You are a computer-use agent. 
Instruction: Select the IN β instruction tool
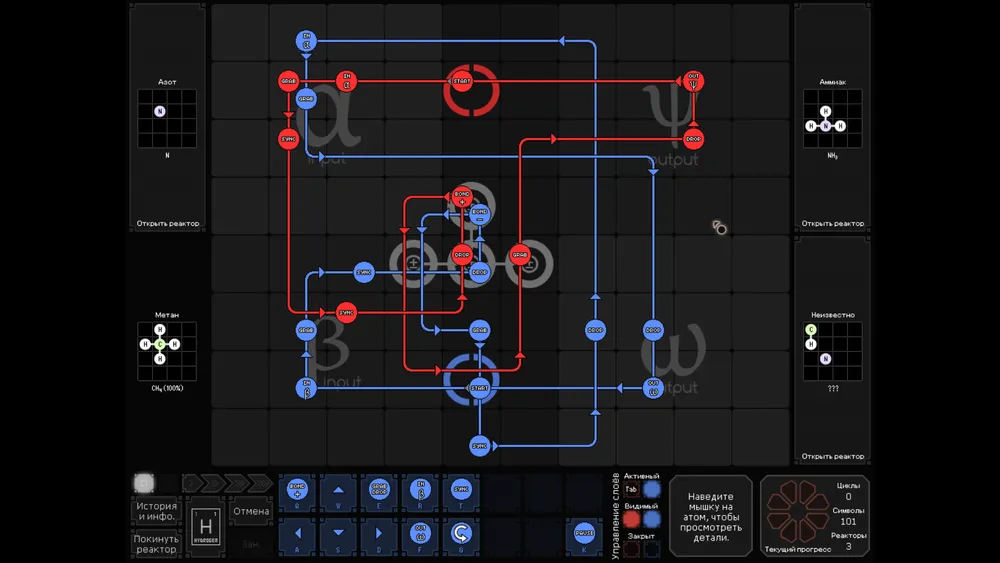pyautogui.click(x=420, y=490)
